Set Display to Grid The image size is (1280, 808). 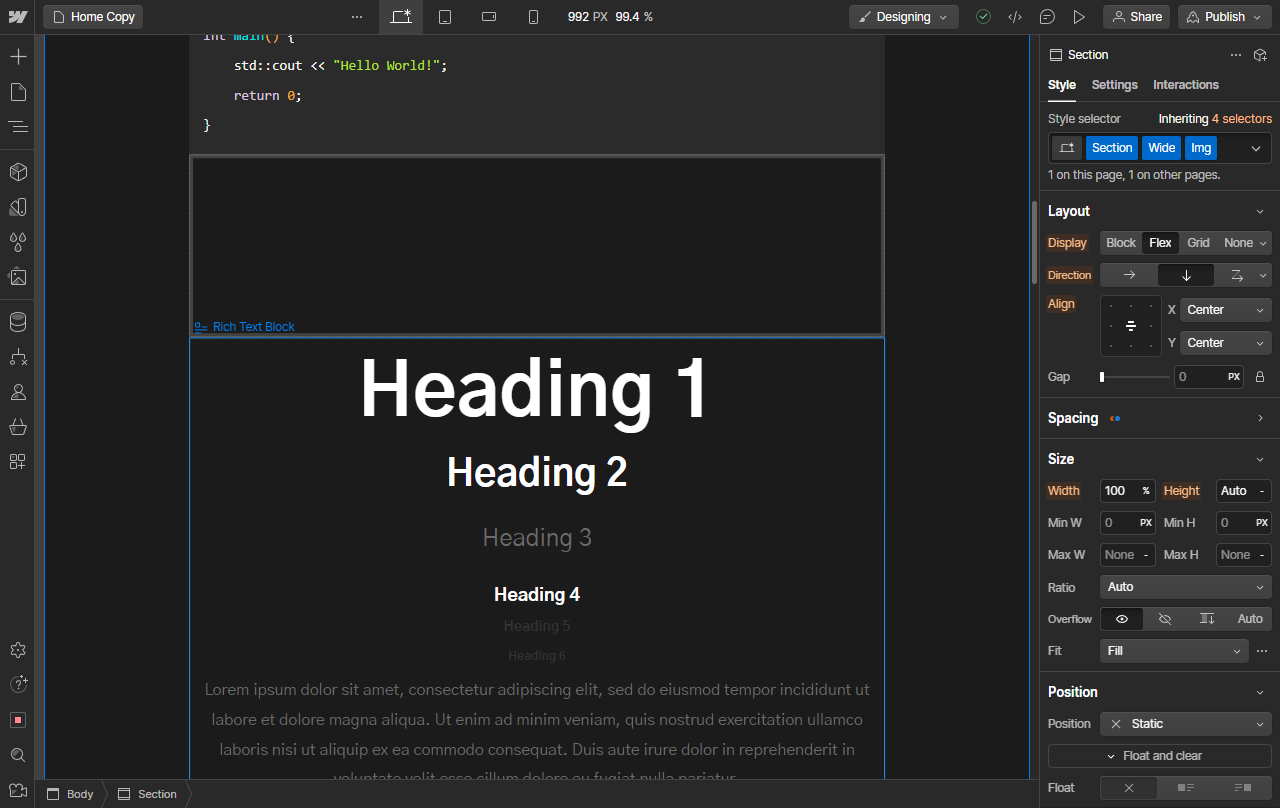pyautogui.click(x=1198, y=243)
